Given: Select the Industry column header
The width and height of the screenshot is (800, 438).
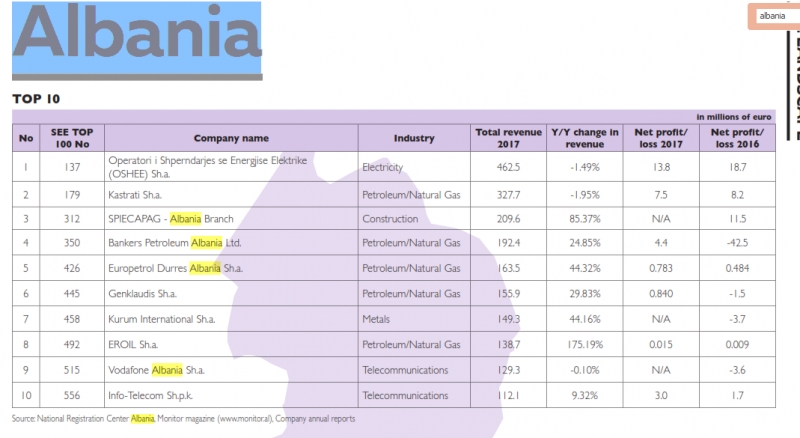Looking at the screenshot, I should (x=414, y=138).
